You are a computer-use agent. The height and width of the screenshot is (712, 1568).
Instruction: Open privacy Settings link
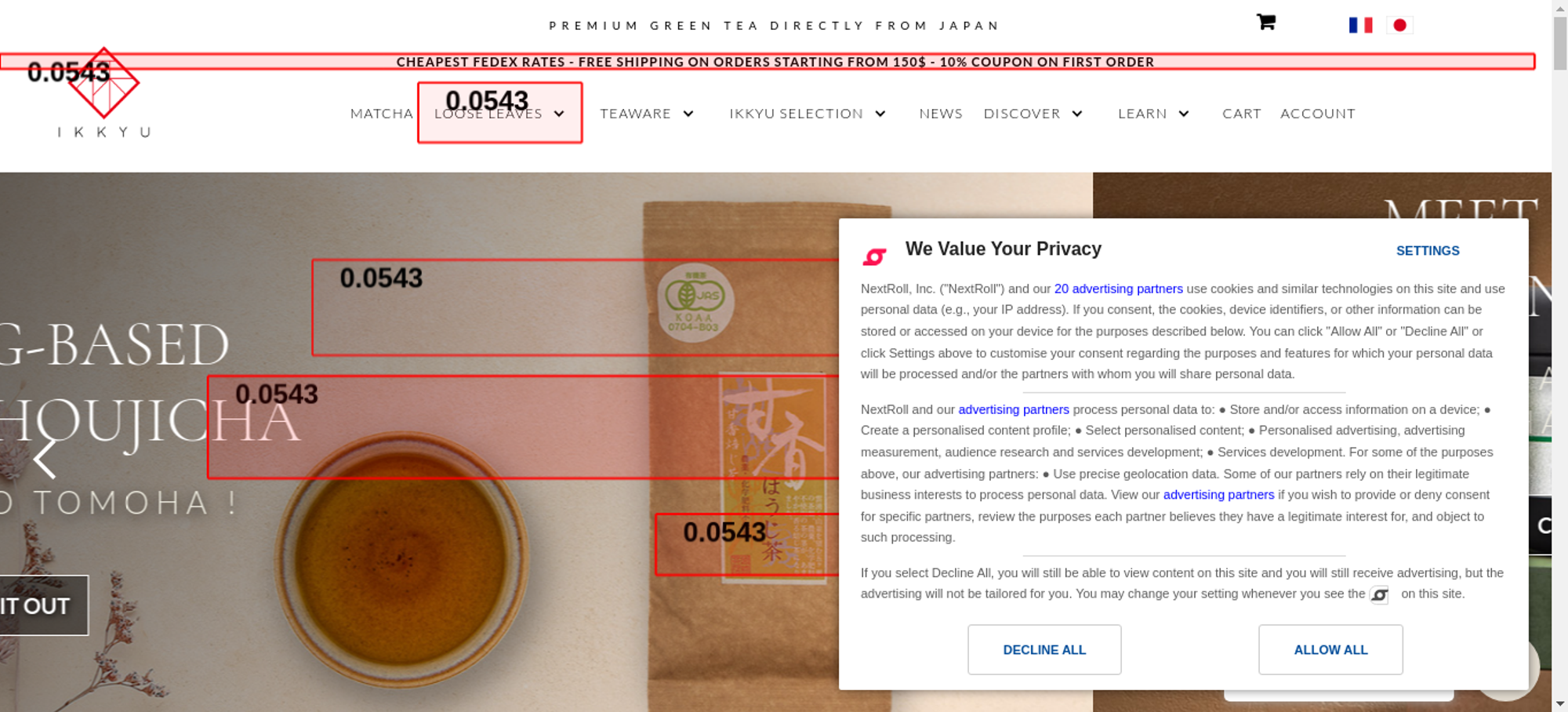click(1428, 251)
